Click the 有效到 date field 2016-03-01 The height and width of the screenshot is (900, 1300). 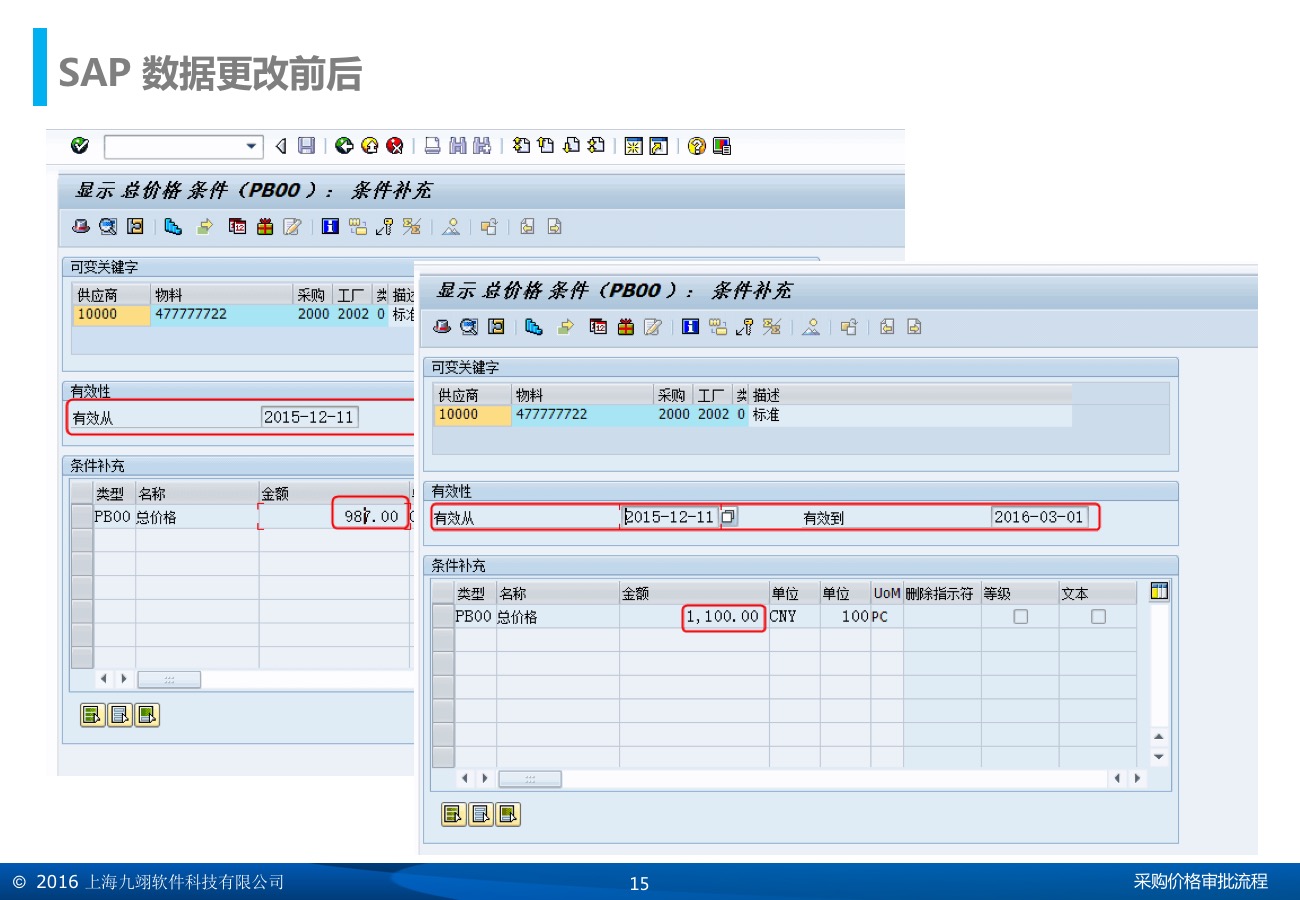(1038, 517)
